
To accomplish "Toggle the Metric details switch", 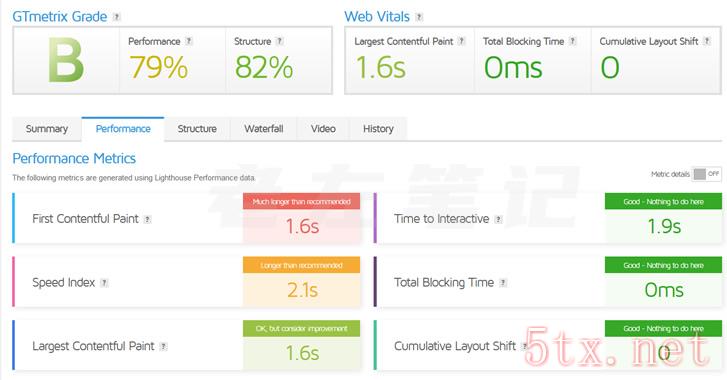I will click(706, 174).
